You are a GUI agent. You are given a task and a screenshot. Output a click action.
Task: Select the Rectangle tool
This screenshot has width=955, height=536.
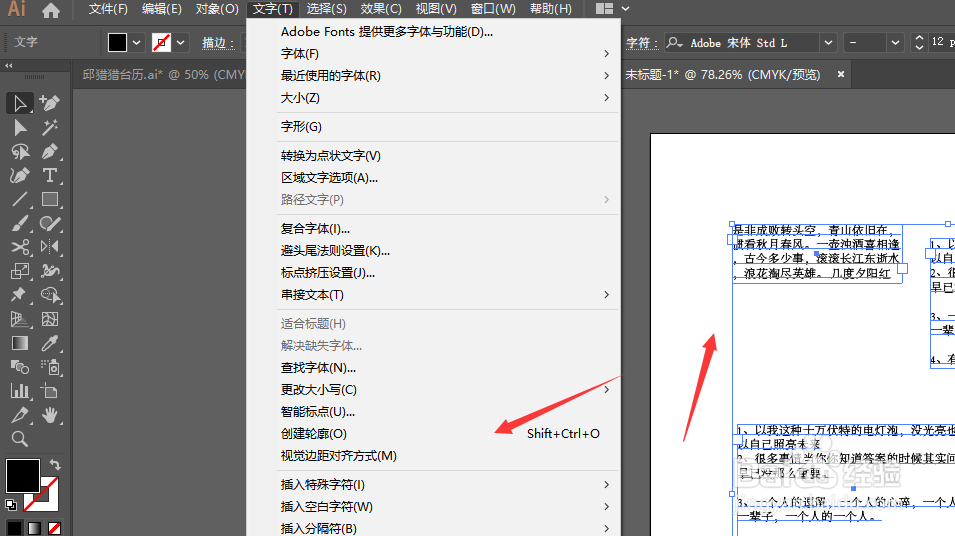tap(49, 199)
